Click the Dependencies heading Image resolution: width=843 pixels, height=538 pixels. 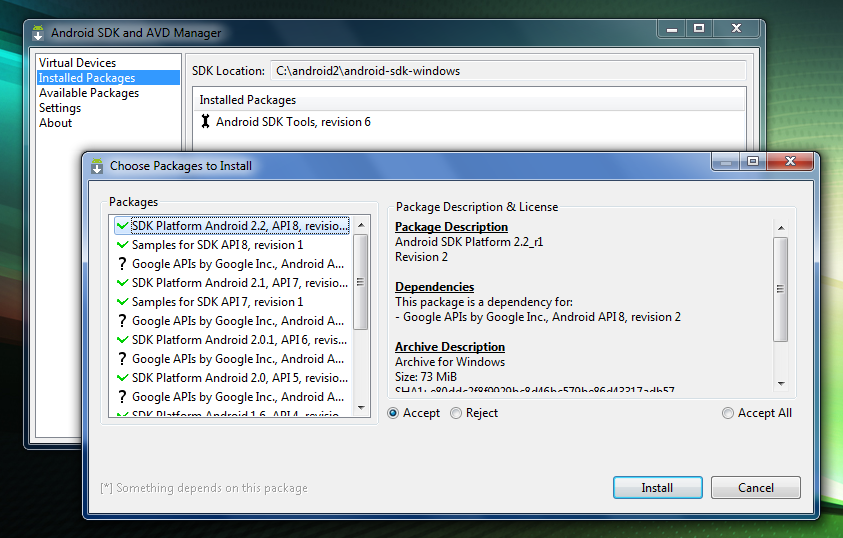tap(434, 287)
